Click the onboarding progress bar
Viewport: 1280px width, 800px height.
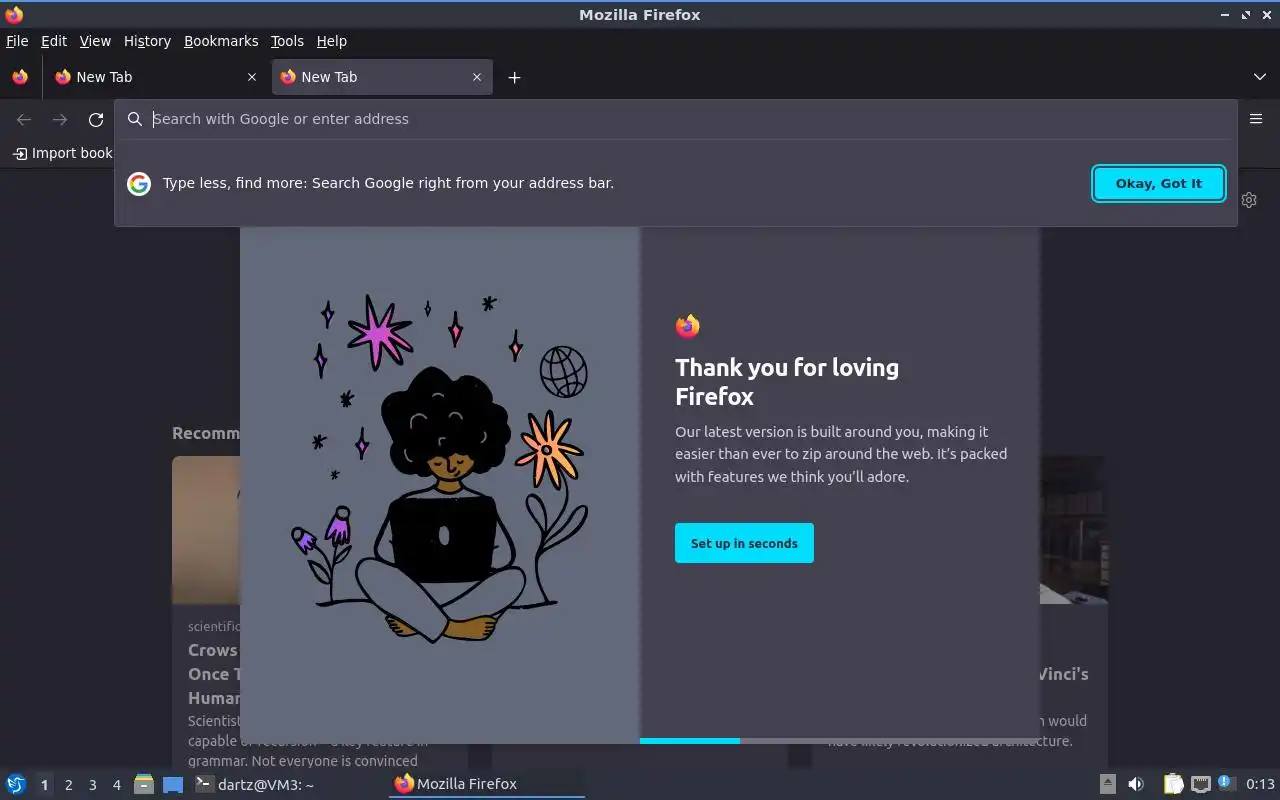pyautogui.click(x=840, y=741)
